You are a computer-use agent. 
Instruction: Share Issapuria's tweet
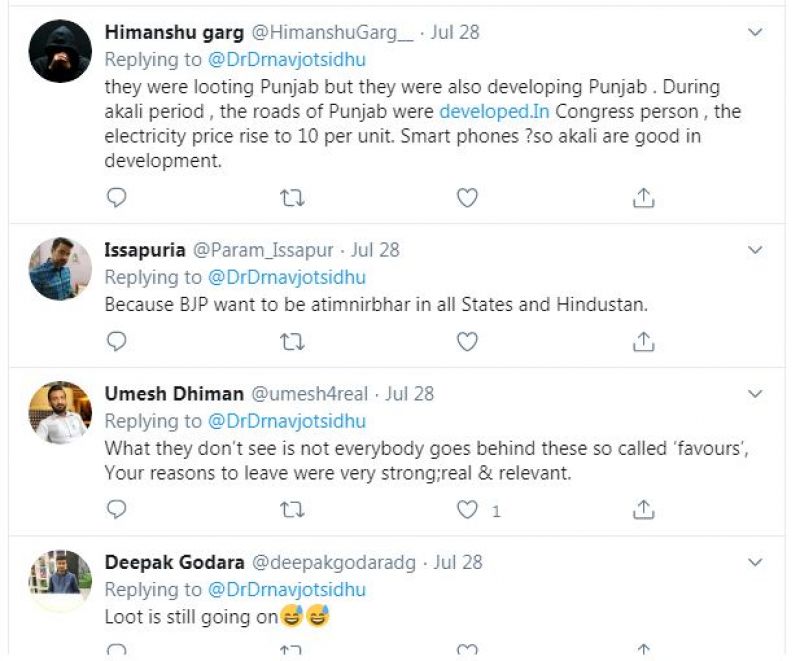point(644,342)
